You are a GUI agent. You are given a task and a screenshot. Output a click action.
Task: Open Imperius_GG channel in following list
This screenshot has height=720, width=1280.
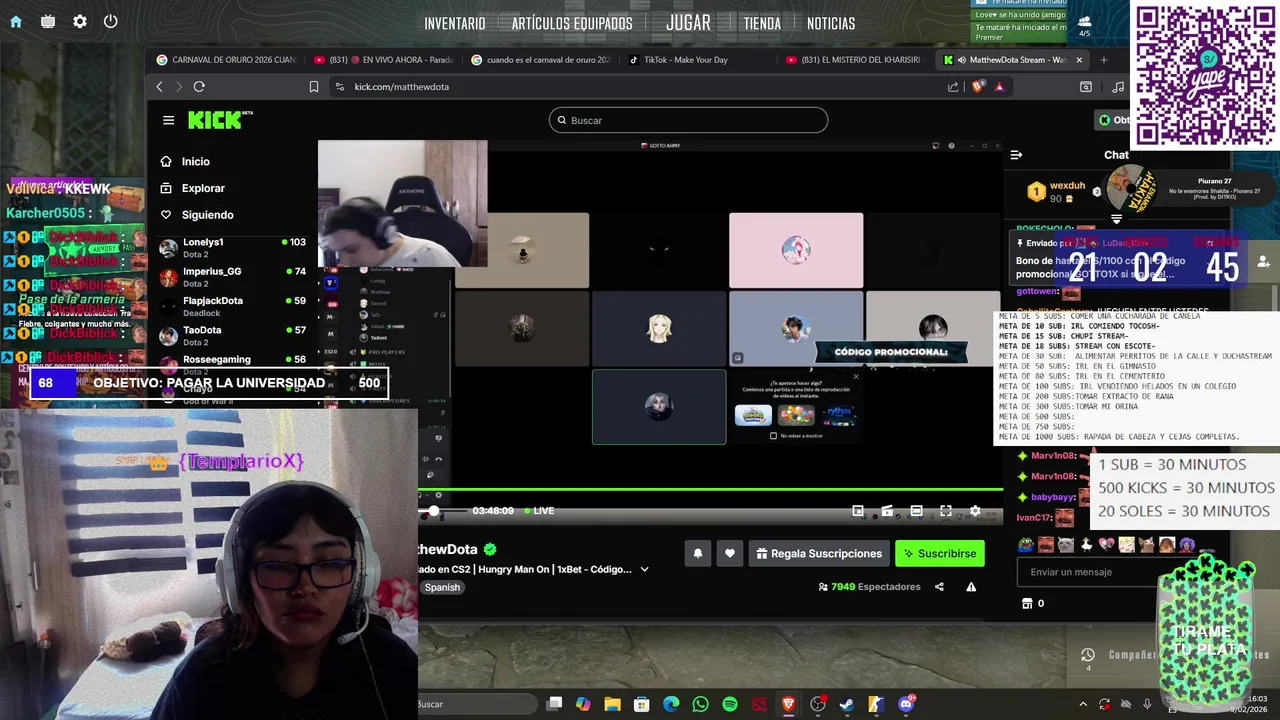click(x=233, y=277)
